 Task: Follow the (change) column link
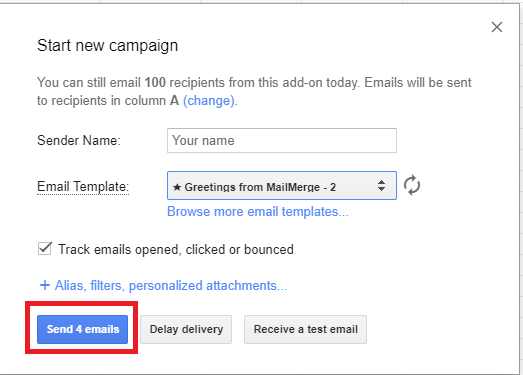pos(209,100)
